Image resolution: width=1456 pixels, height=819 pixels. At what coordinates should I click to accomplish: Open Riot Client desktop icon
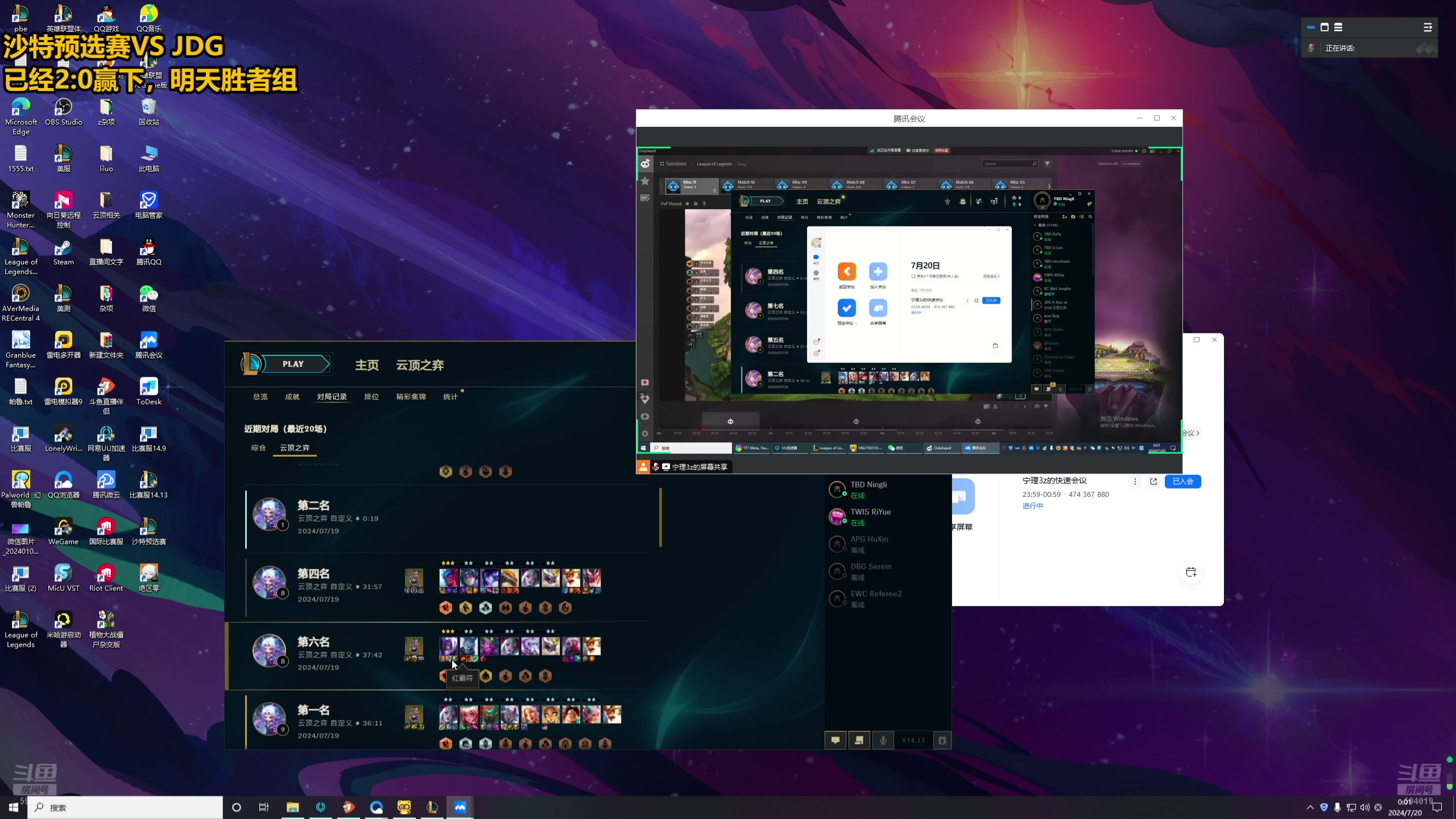106,577
